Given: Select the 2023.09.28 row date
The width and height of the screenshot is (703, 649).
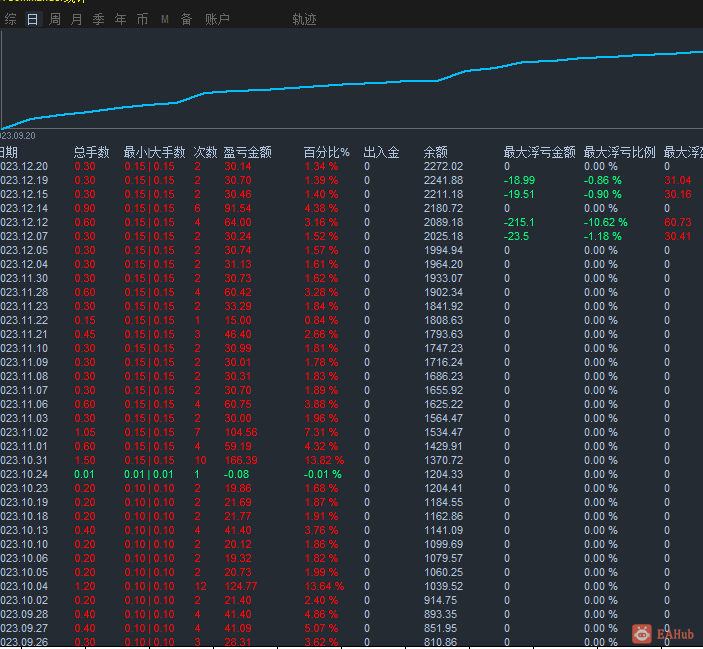Looking at the screenshot, I should tap(24, 614).
